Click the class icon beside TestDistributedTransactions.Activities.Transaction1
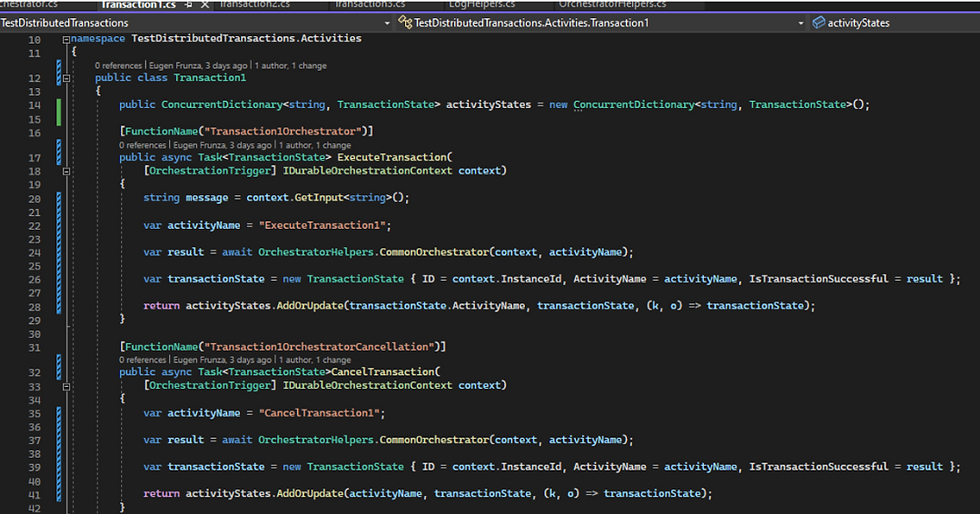Viewport: 980px width, 514px height. coord(405,23)
